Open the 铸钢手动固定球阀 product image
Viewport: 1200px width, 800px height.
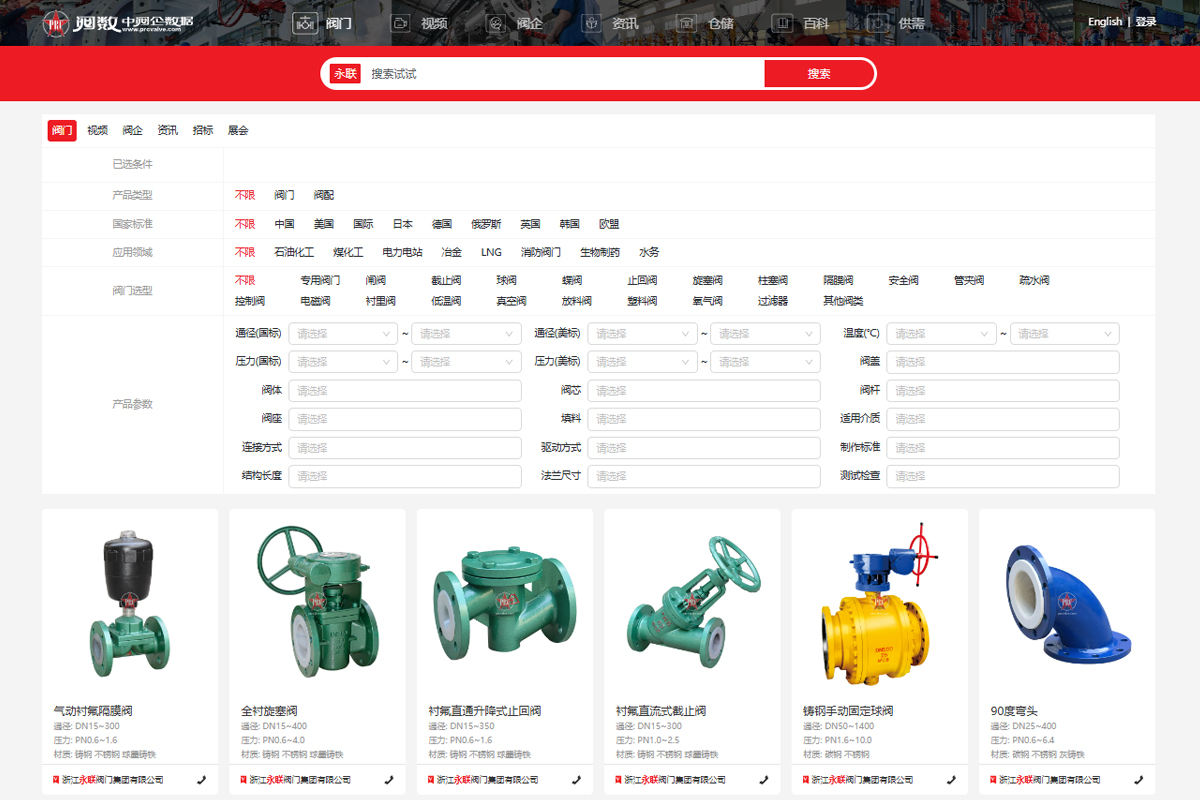pos(879,600)
